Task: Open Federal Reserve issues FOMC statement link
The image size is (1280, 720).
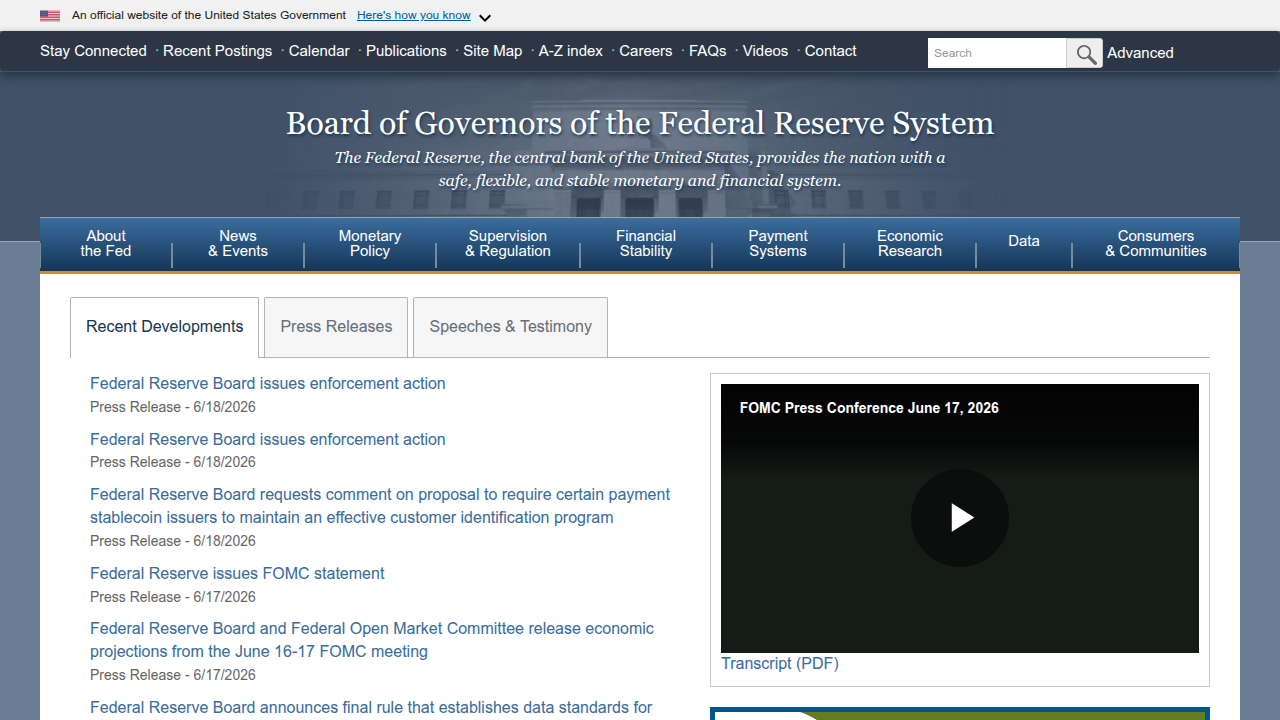Action: point(237,574)
